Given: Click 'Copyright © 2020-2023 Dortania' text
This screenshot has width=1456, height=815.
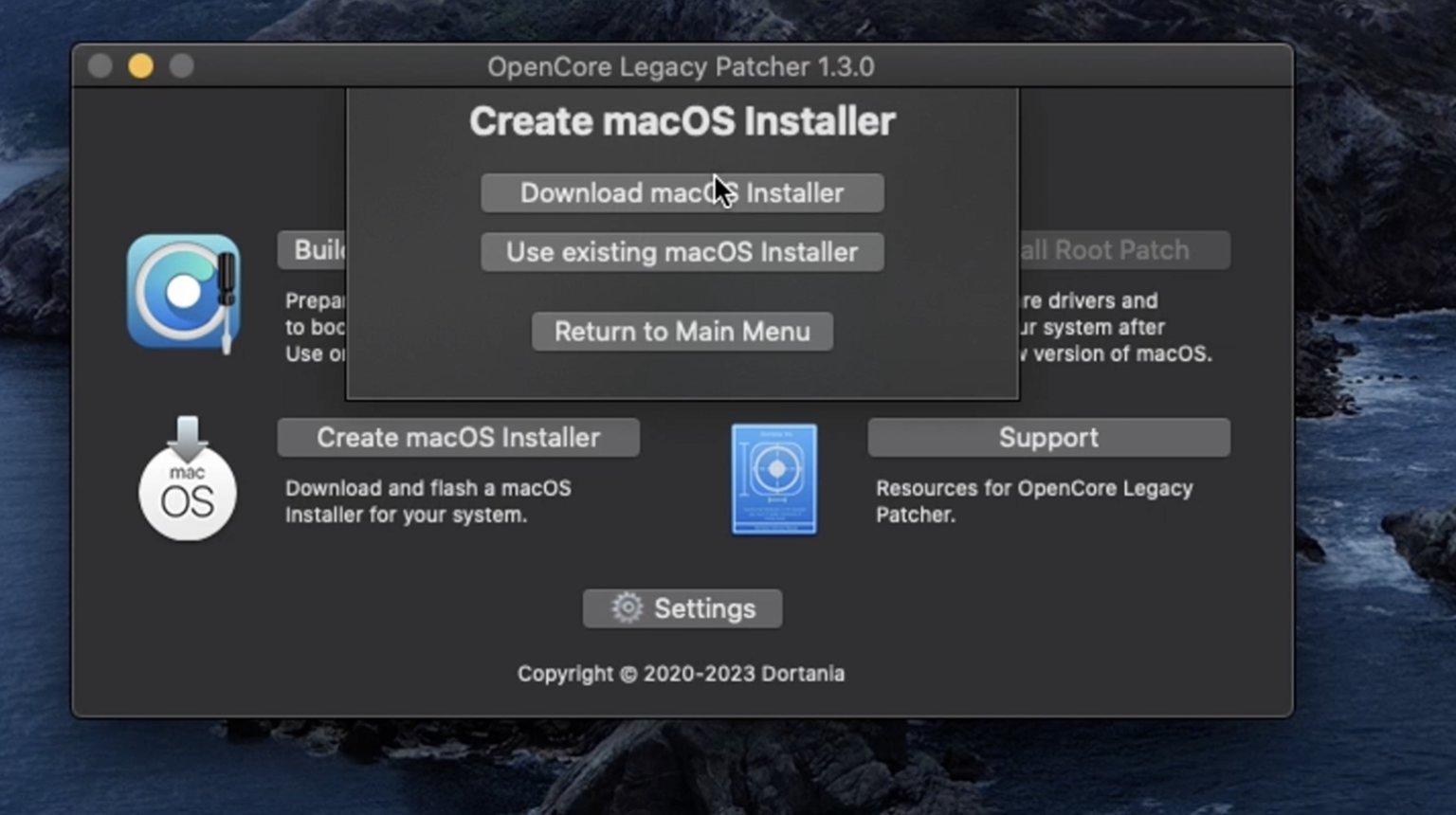Looking at the screenshot, I should point(682,674).
